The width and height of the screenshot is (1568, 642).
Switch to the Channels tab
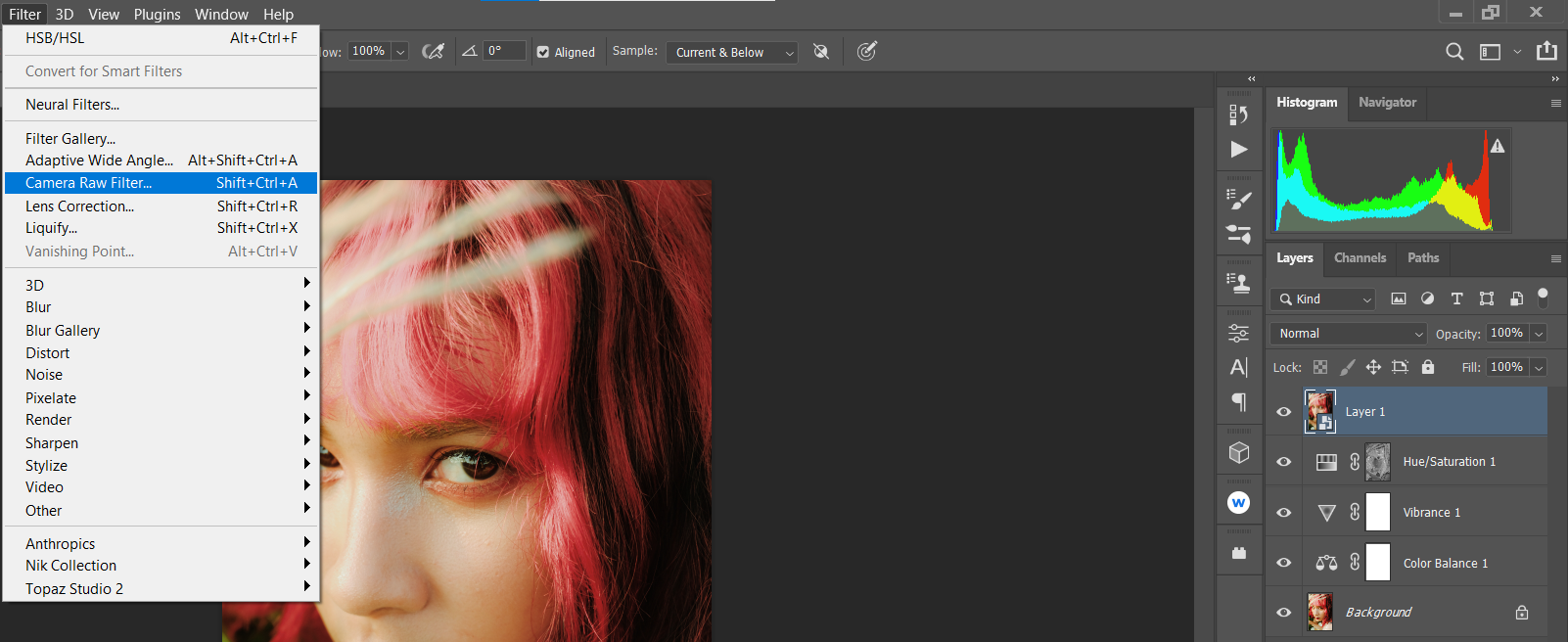click(1360, 258)
